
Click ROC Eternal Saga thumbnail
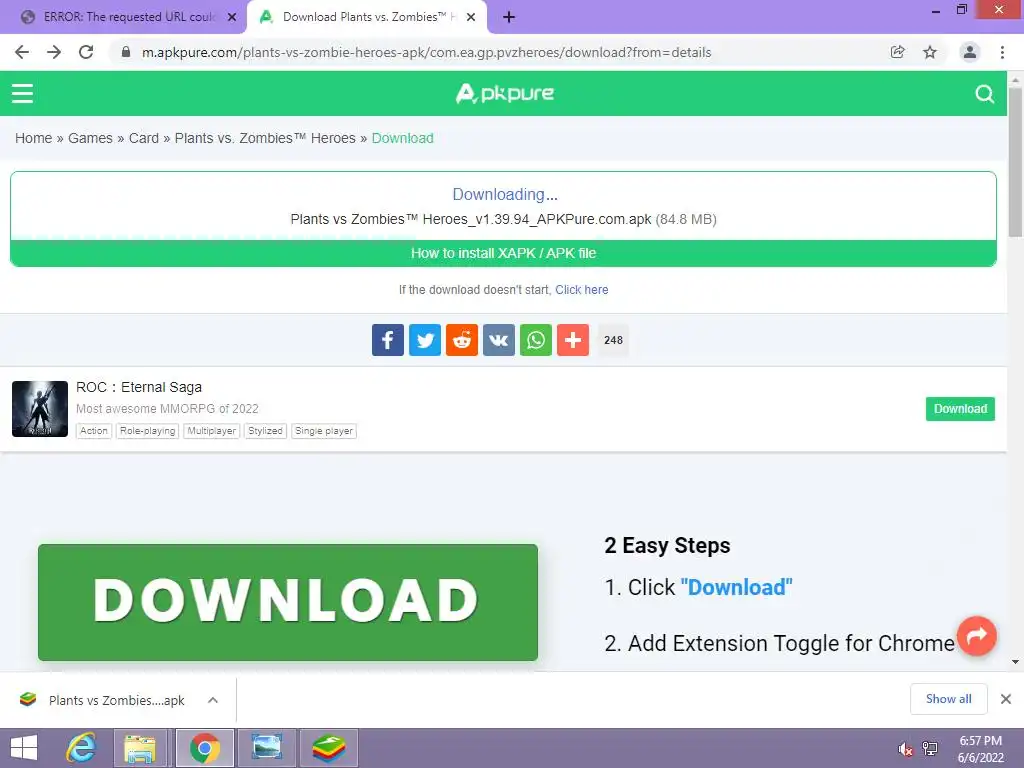[x=40, y=409]
